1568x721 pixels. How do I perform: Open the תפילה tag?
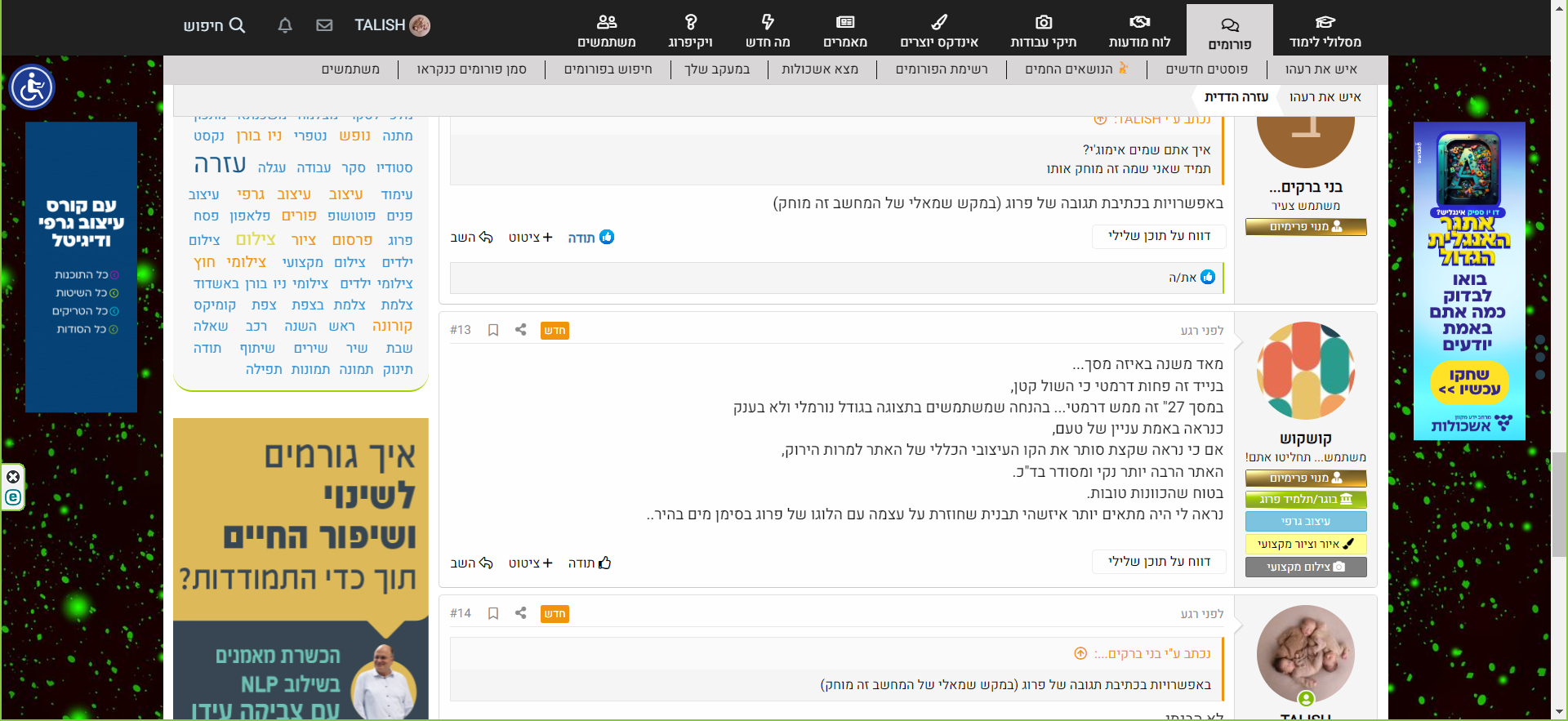(x=264, y=370)
